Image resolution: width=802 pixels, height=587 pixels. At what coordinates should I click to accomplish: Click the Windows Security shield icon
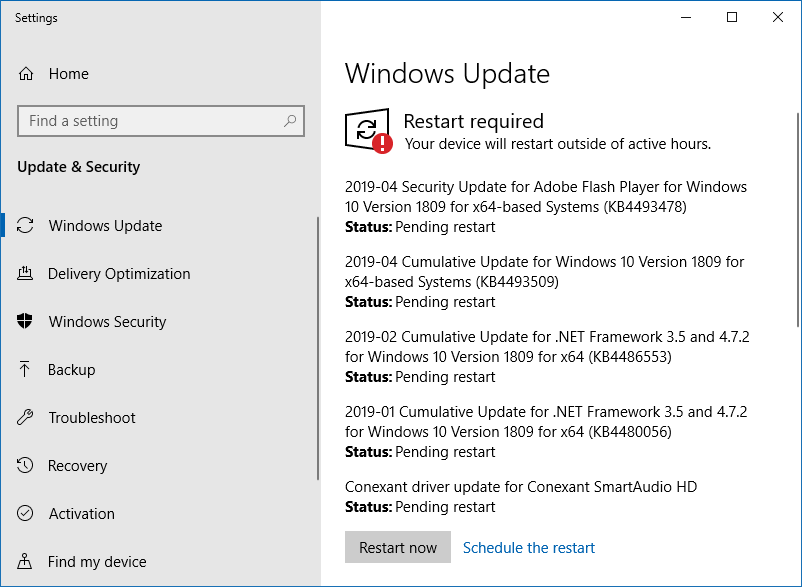[26, 322]
